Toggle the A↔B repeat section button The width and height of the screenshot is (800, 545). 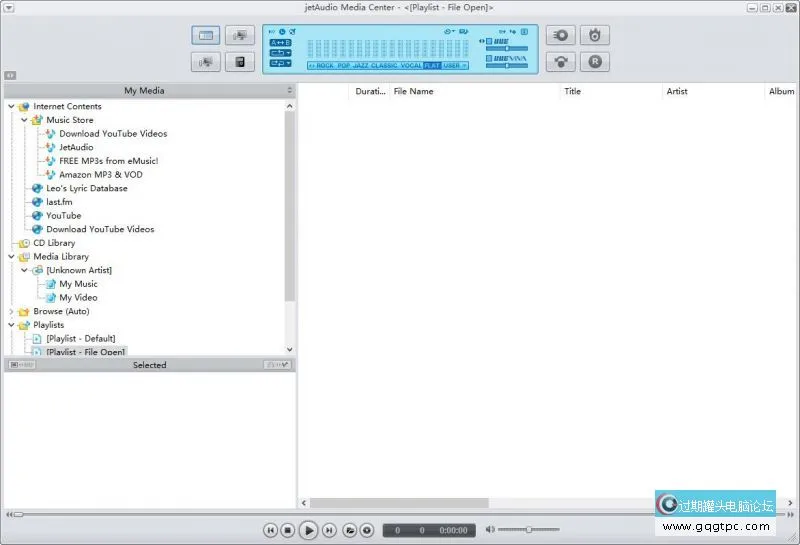[x=281, y=42]
